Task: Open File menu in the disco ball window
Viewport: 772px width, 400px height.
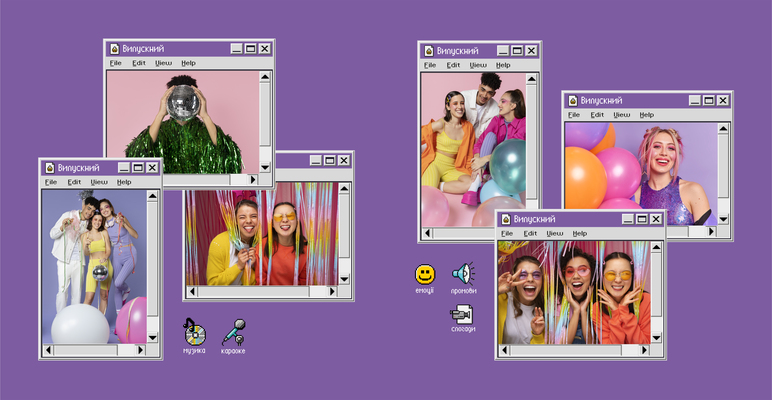Action: coord(115,63)
